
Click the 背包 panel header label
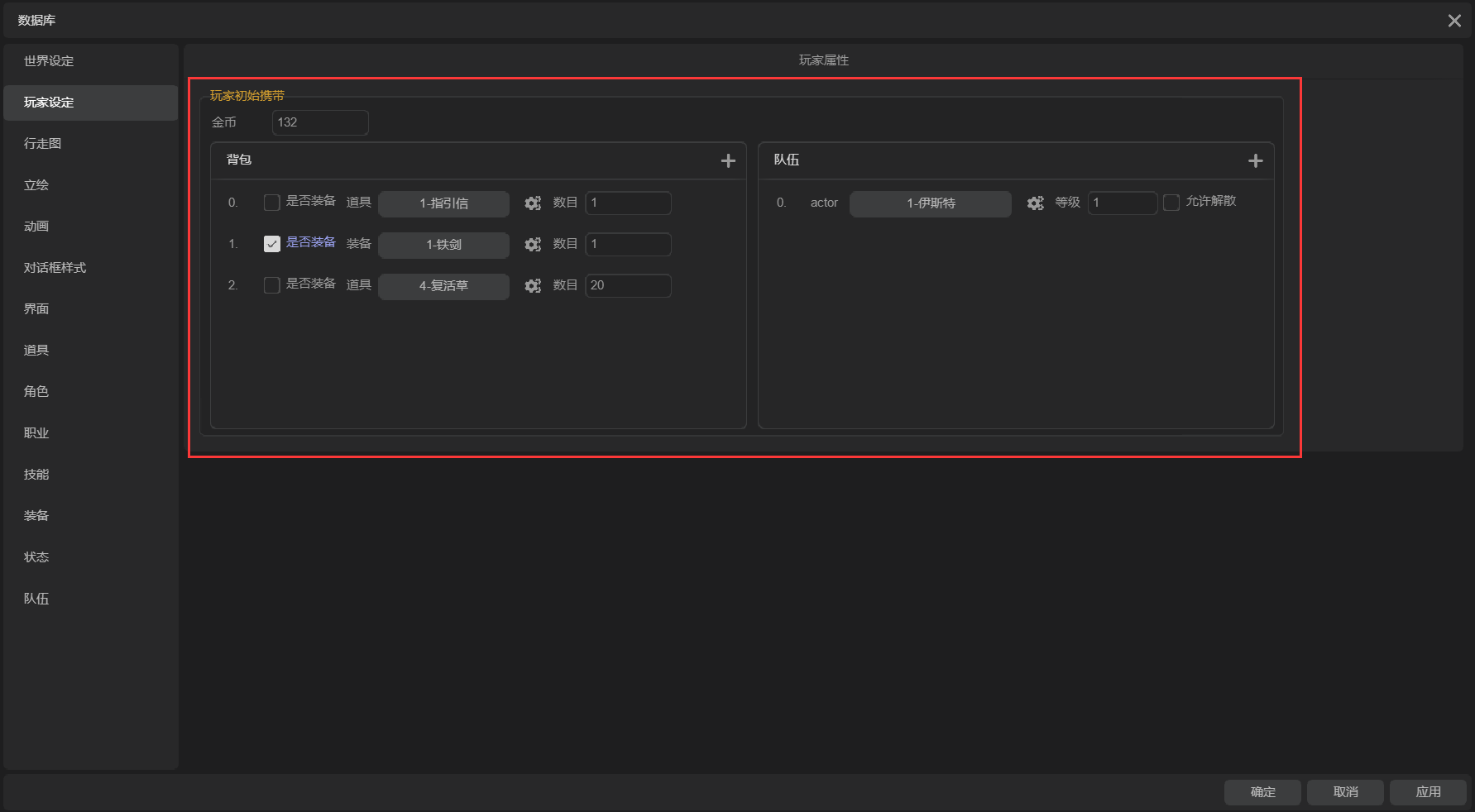tap(239, 160)
